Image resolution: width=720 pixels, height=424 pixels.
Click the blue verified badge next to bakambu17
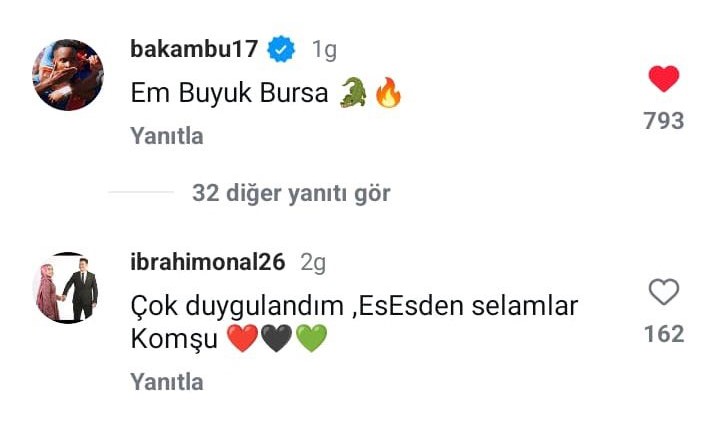281,49
